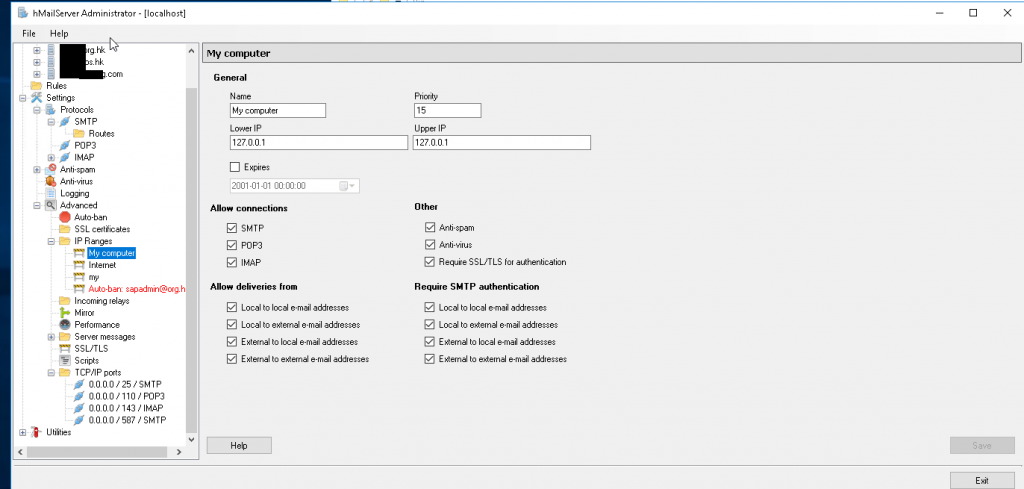This screenshot has width=1024, height=489.
Task: Uncheck IMAP under Allow connections
Action: coord(232,262)
